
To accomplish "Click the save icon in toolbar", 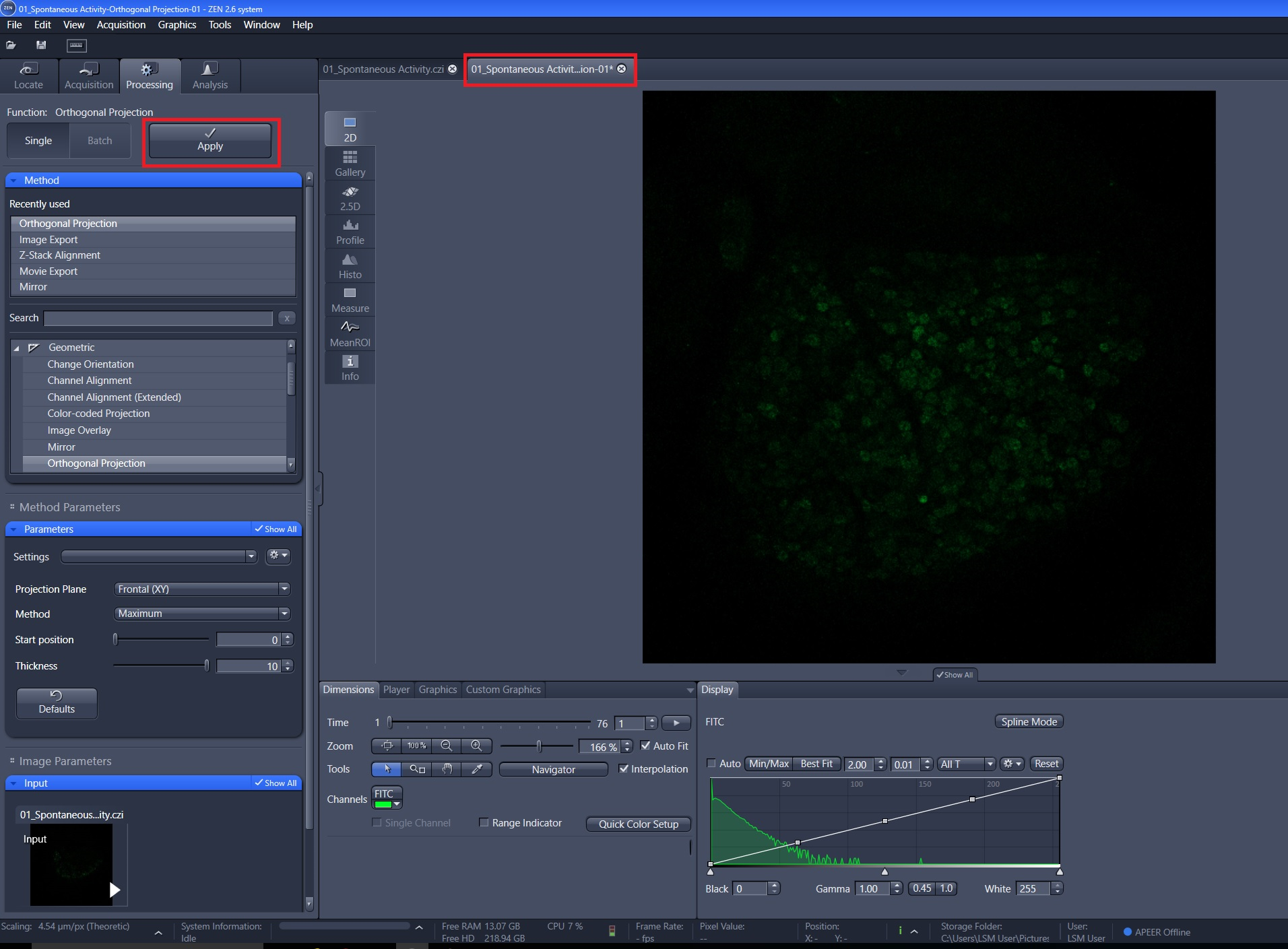I will click(41, 45).
